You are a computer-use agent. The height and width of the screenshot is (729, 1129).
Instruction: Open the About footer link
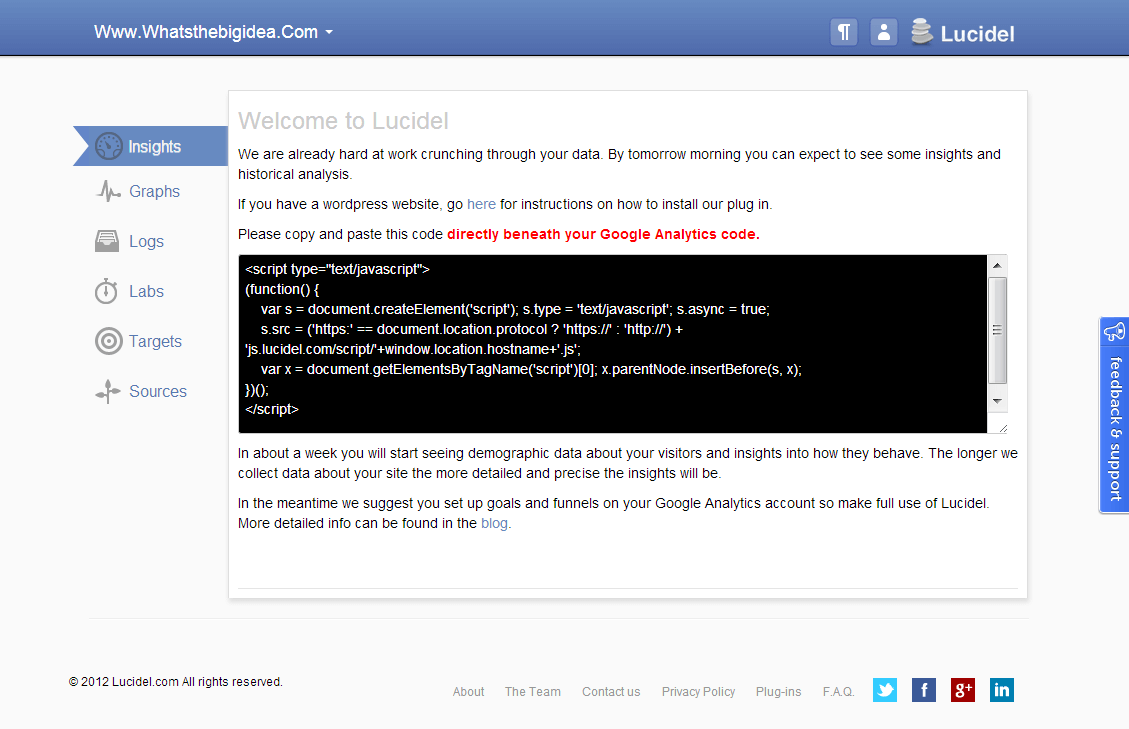click(x=468, y=692)
